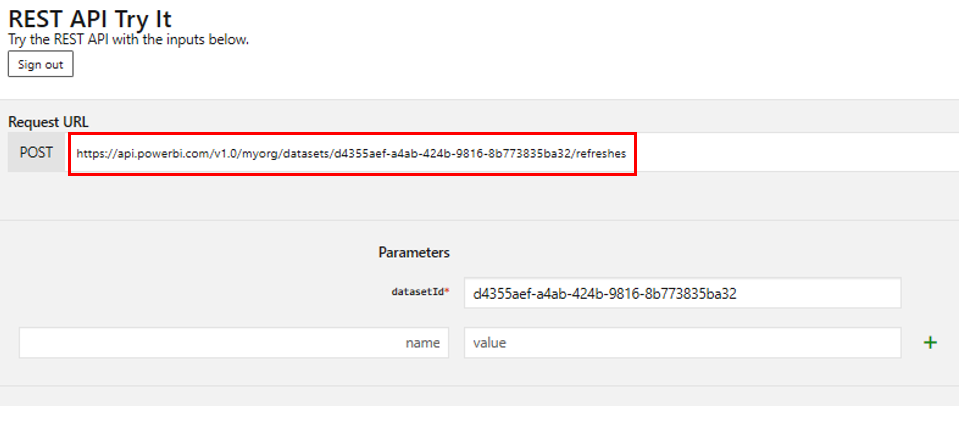The image size is (972, 423).
Task: Click the "Try the REST API" subtitle text
Action: [128, 40]
